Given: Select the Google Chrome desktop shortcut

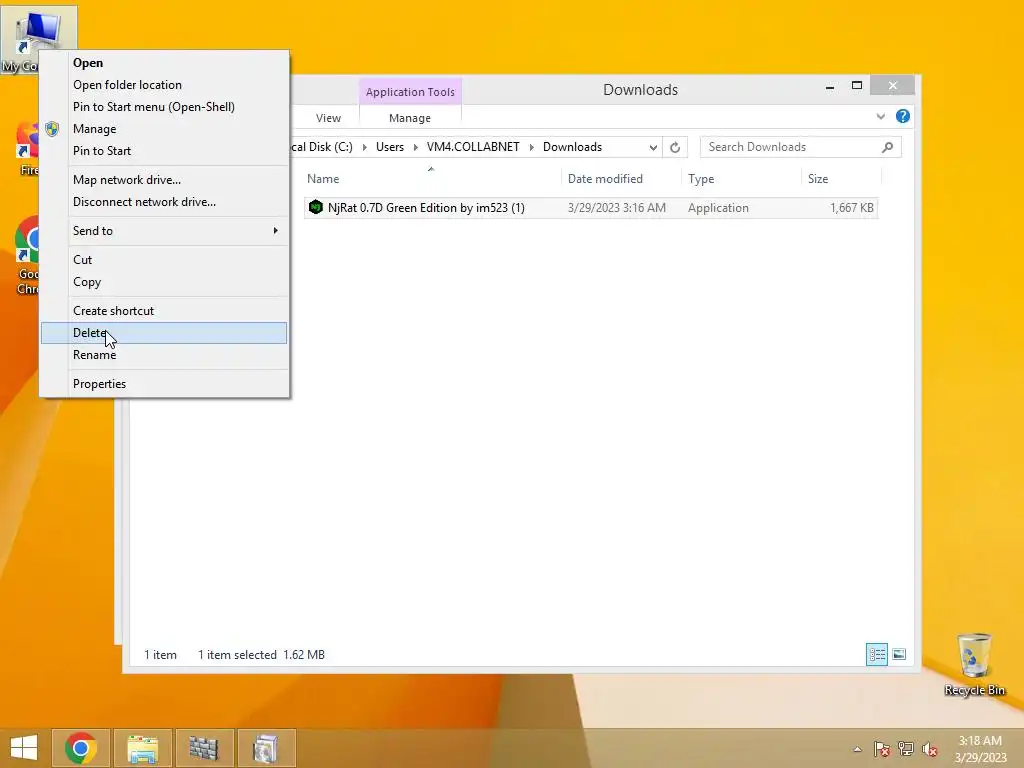Looking at the screenshot, I should pyautogui.click(x=27, y=256).
